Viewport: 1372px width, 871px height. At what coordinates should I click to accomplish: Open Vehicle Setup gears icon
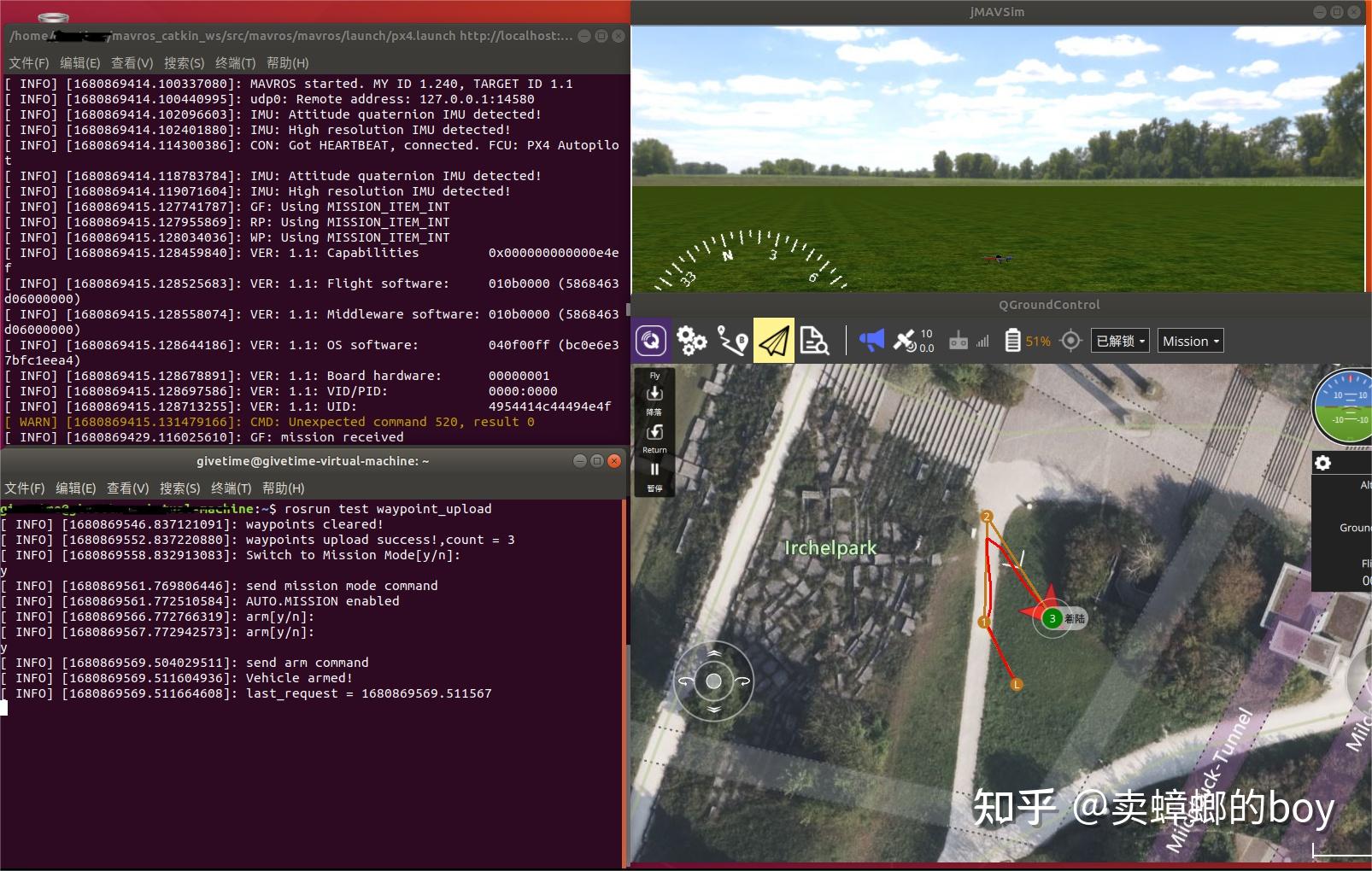691,341
